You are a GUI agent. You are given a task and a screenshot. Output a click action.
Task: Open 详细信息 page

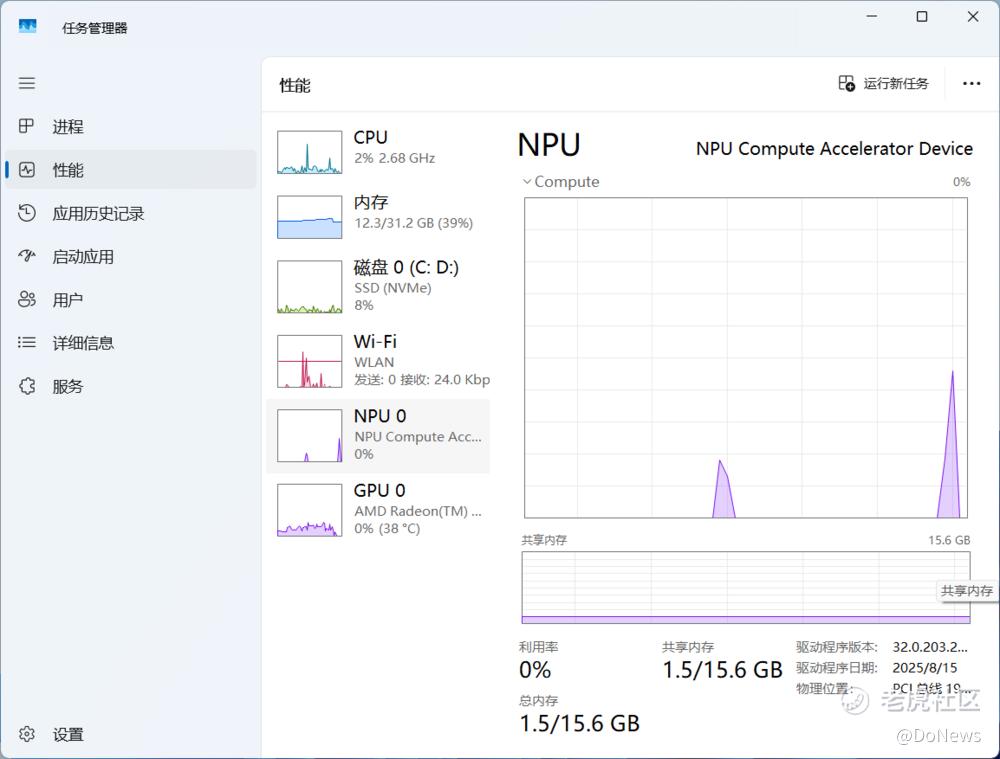pos(130,343)
